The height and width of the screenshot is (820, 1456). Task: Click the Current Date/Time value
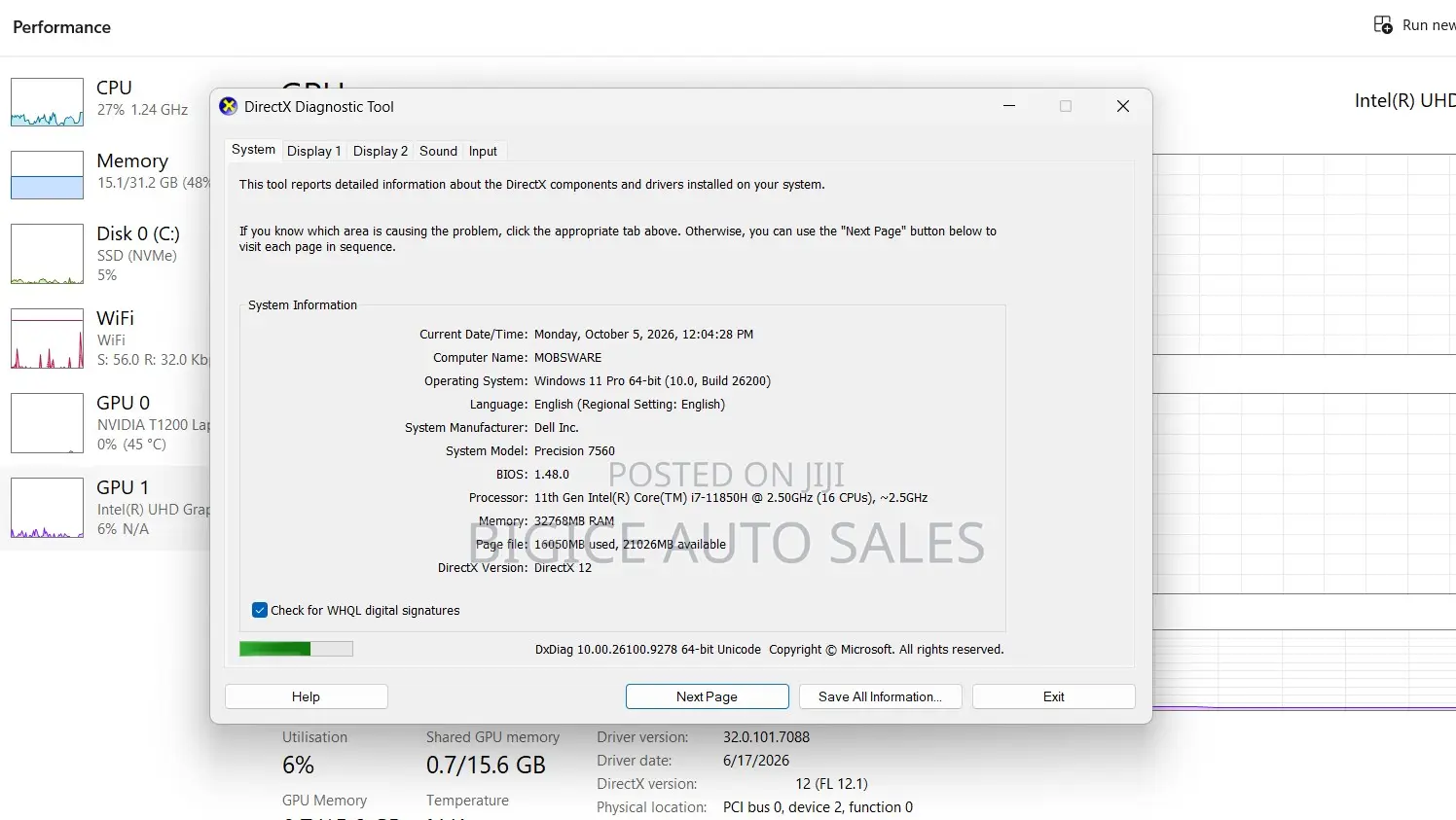(643, 335)
